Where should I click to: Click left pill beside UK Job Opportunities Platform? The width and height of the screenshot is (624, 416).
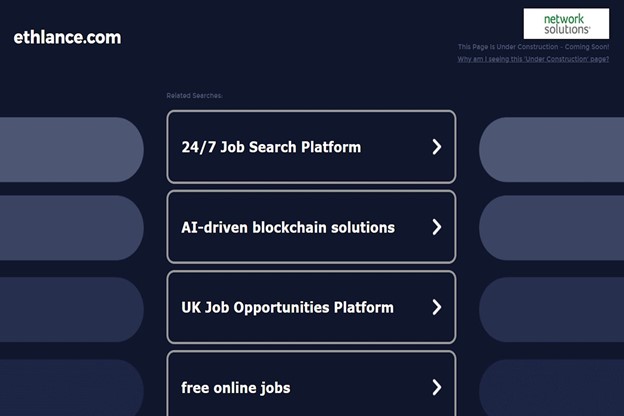pos(72,310)
